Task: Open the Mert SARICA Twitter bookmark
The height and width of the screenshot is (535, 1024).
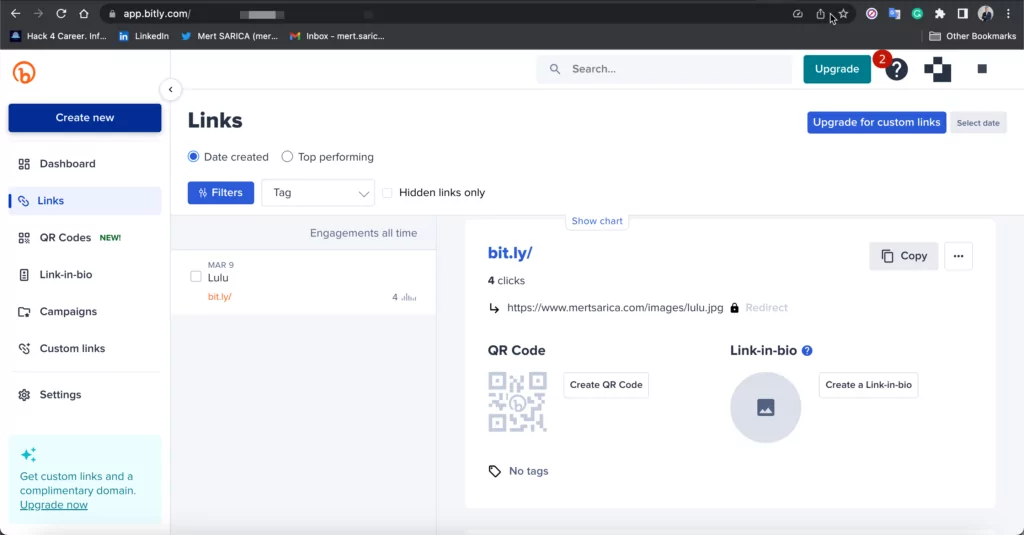Action: click(229, 36)
